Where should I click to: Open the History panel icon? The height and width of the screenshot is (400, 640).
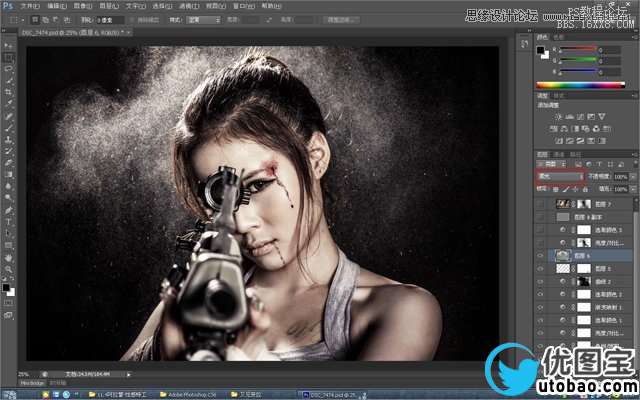tap(525, 44)
